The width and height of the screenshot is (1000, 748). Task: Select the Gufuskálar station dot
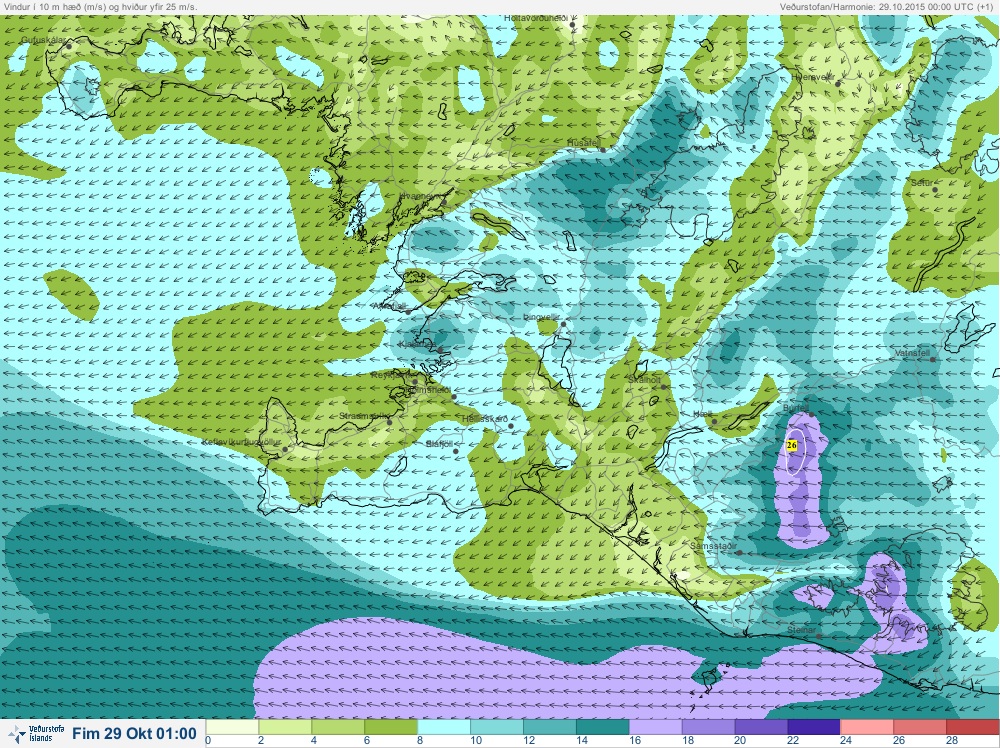(x=69, y=46)
